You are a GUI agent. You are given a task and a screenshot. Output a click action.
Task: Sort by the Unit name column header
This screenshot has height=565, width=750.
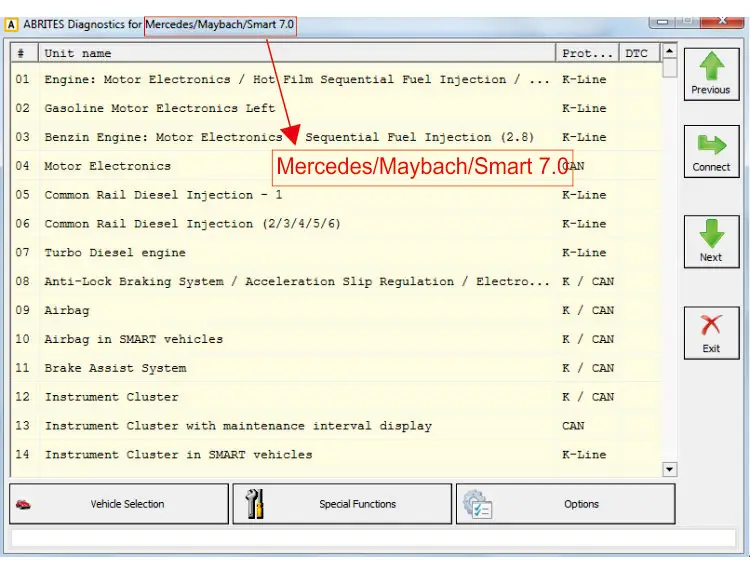(297, 53)
